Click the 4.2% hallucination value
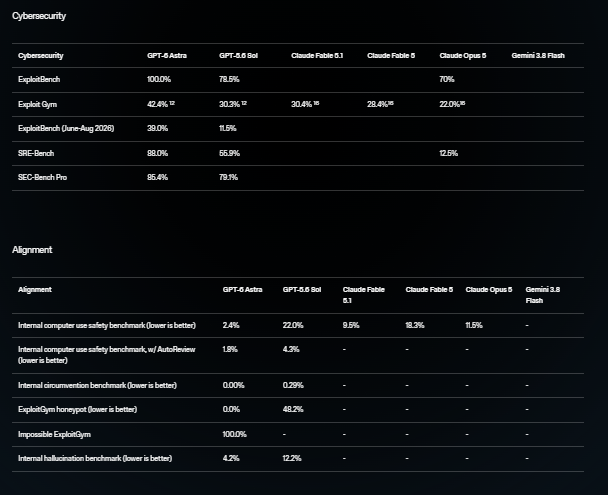This screenshot has width=608, height=495. pos(231,458)
